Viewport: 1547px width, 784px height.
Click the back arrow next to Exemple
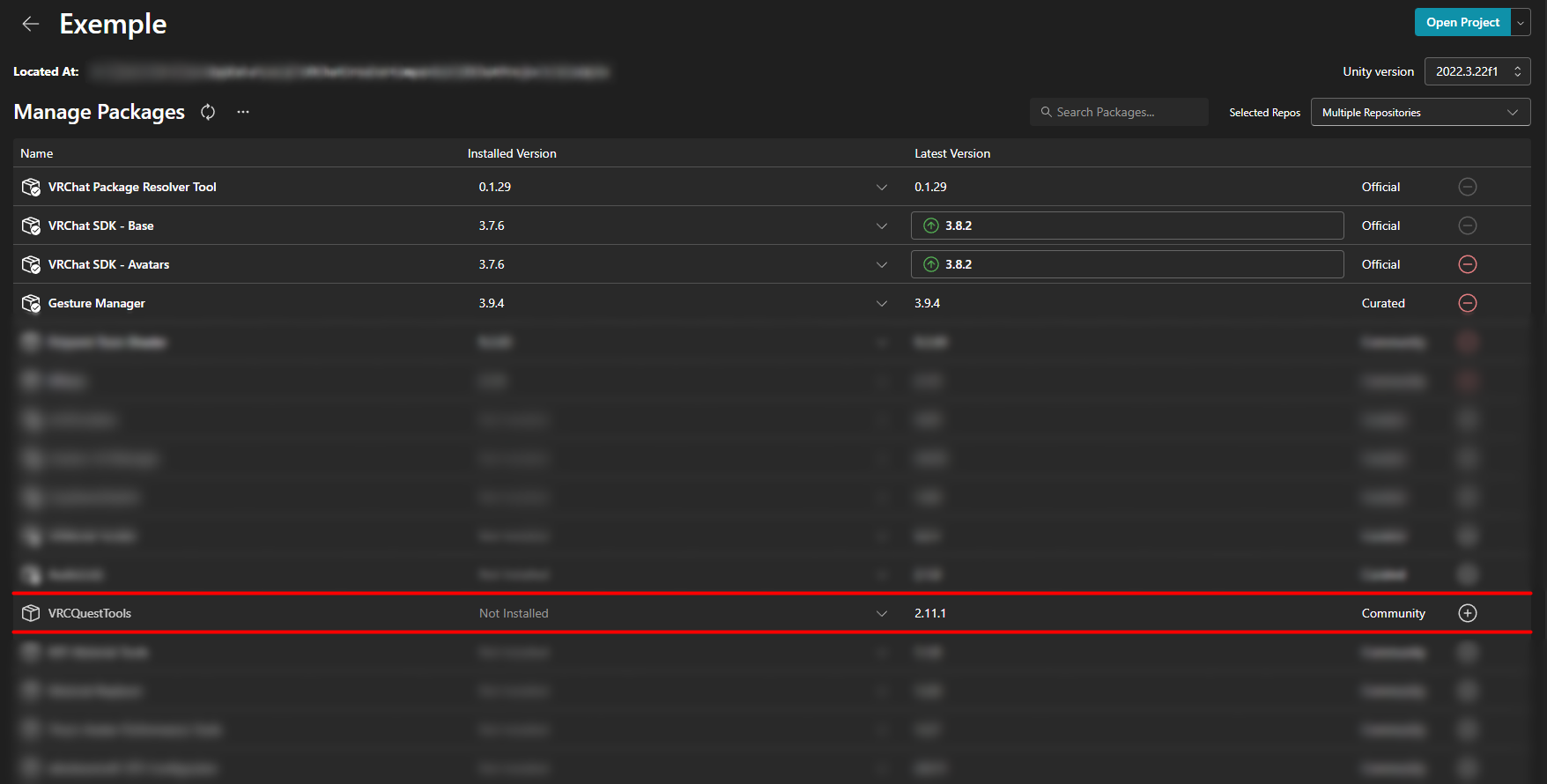click(31, 24)
